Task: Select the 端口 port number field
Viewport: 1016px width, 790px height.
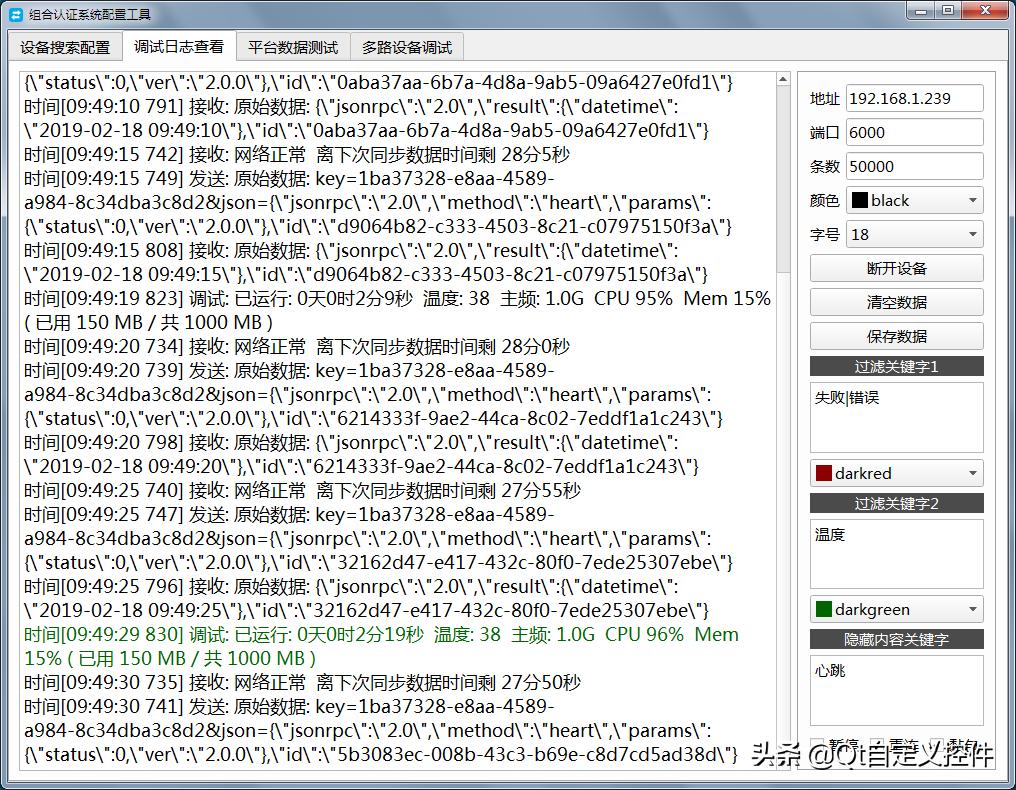Action: pyautogui.click(x=914, y=131)
